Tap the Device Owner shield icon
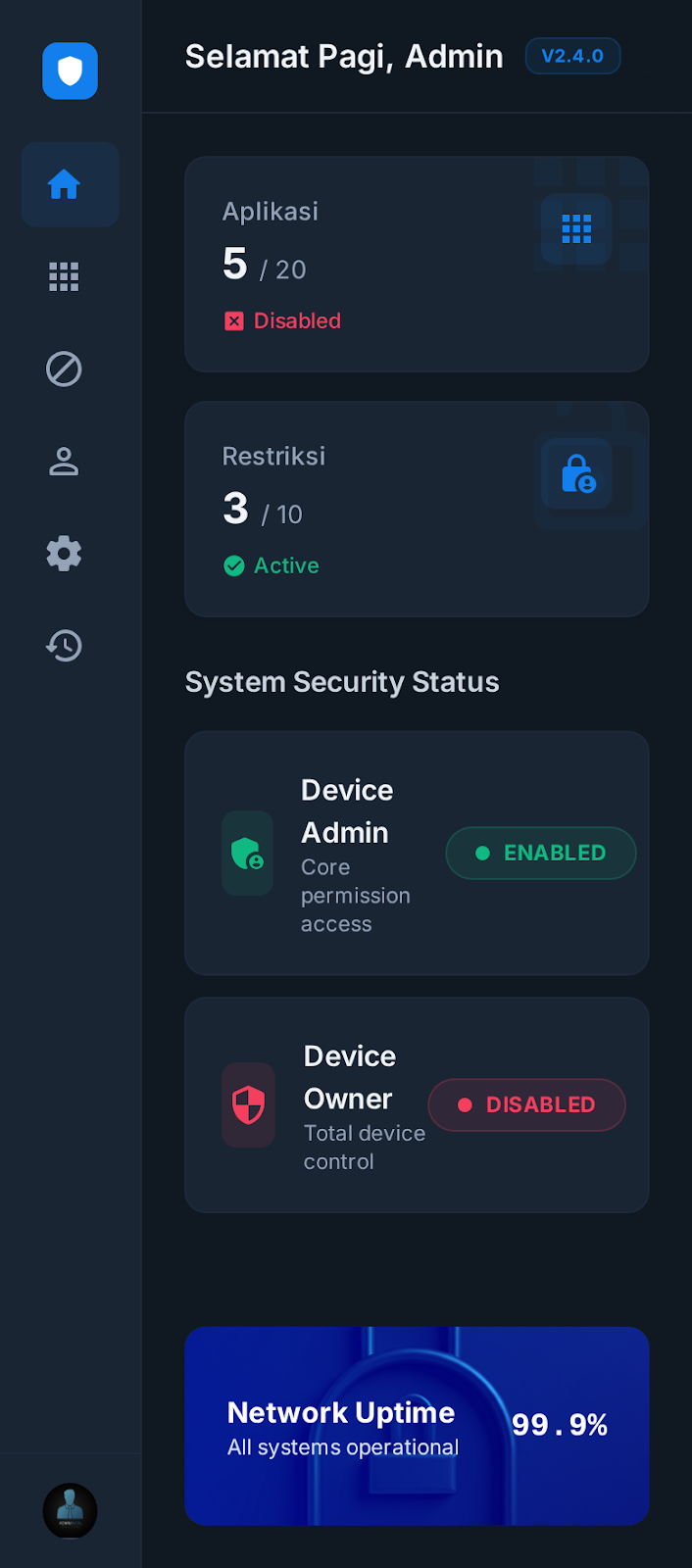The image size is (692, 1568). click(x=248, y=1104)
